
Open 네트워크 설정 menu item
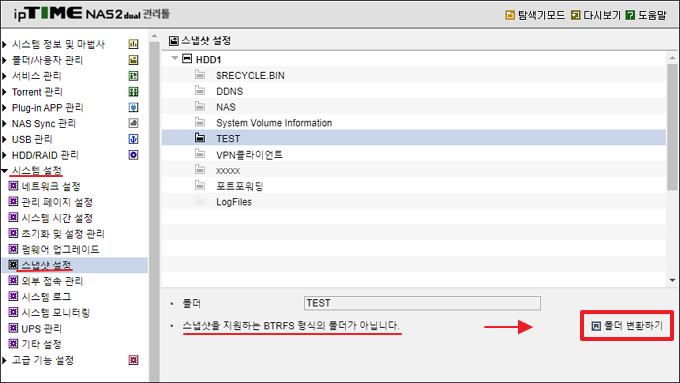tap(51, 187)
